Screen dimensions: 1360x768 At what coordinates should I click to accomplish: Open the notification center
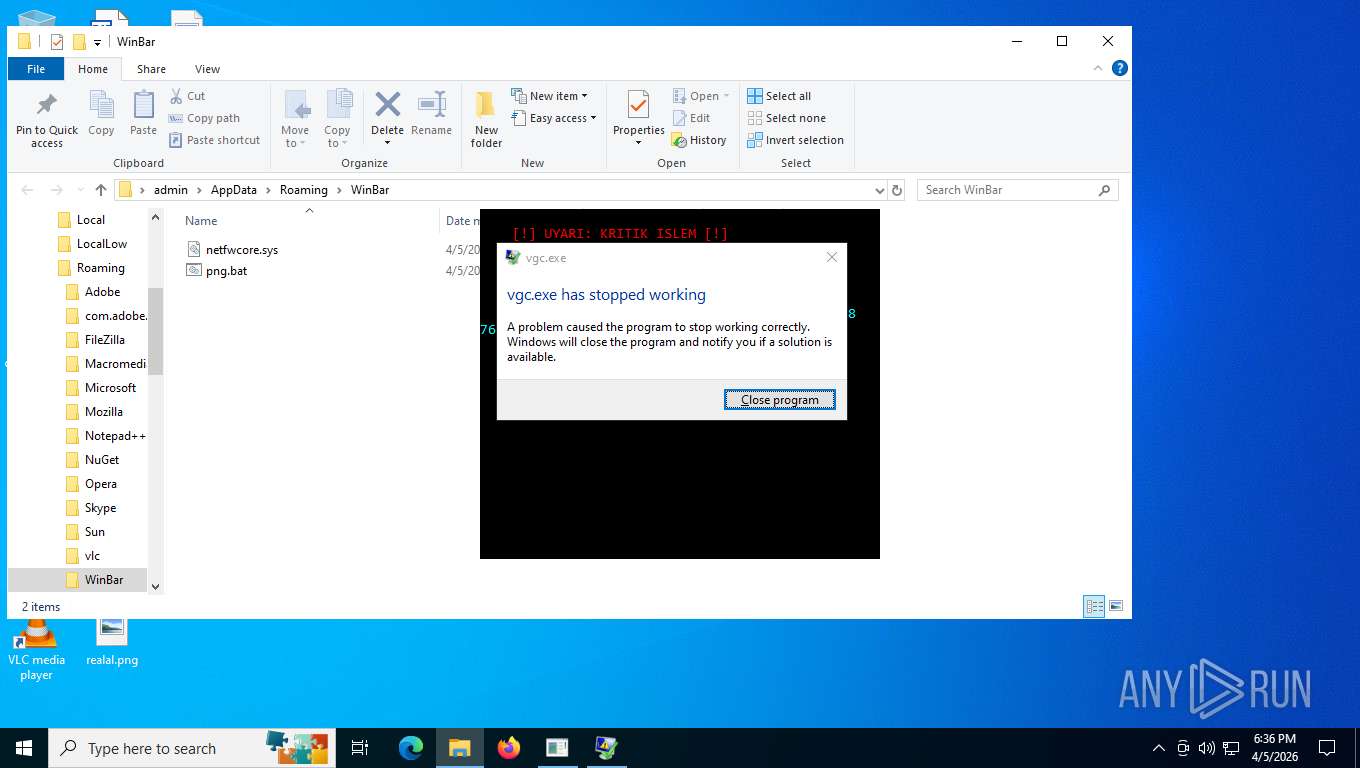coord(1327,748)
